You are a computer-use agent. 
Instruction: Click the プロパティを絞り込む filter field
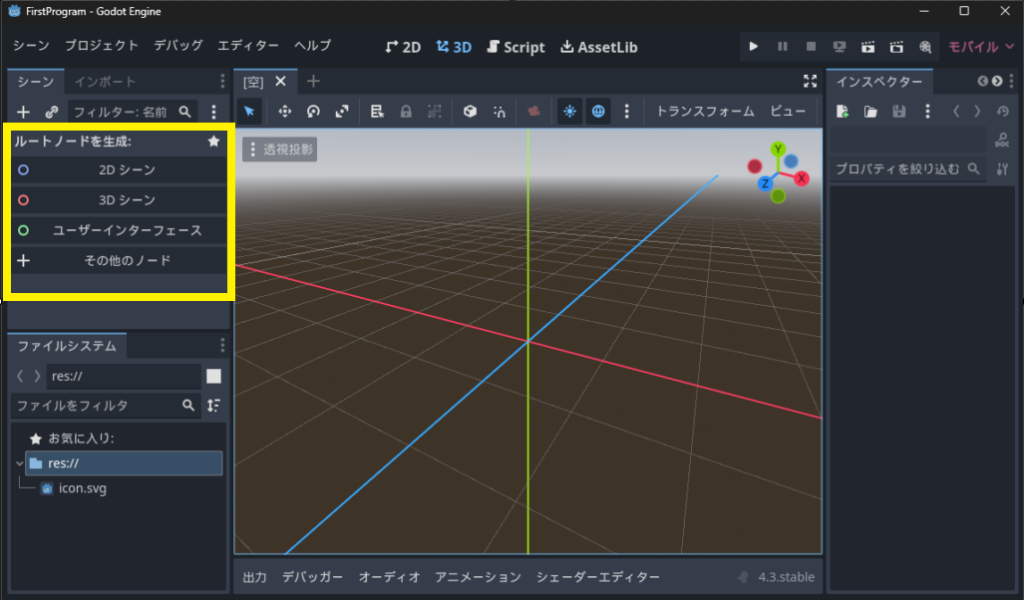(908, 169)
